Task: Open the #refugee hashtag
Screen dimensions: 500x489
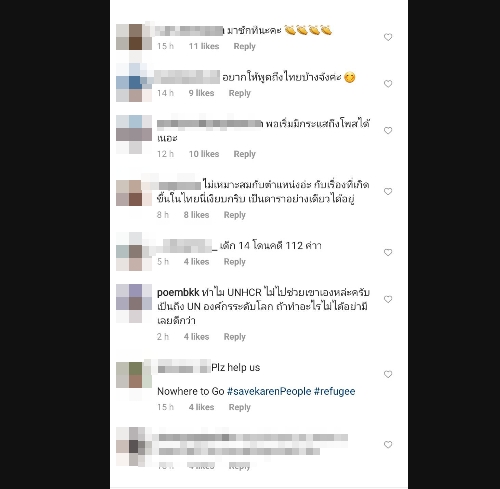Action: point(334,391)
